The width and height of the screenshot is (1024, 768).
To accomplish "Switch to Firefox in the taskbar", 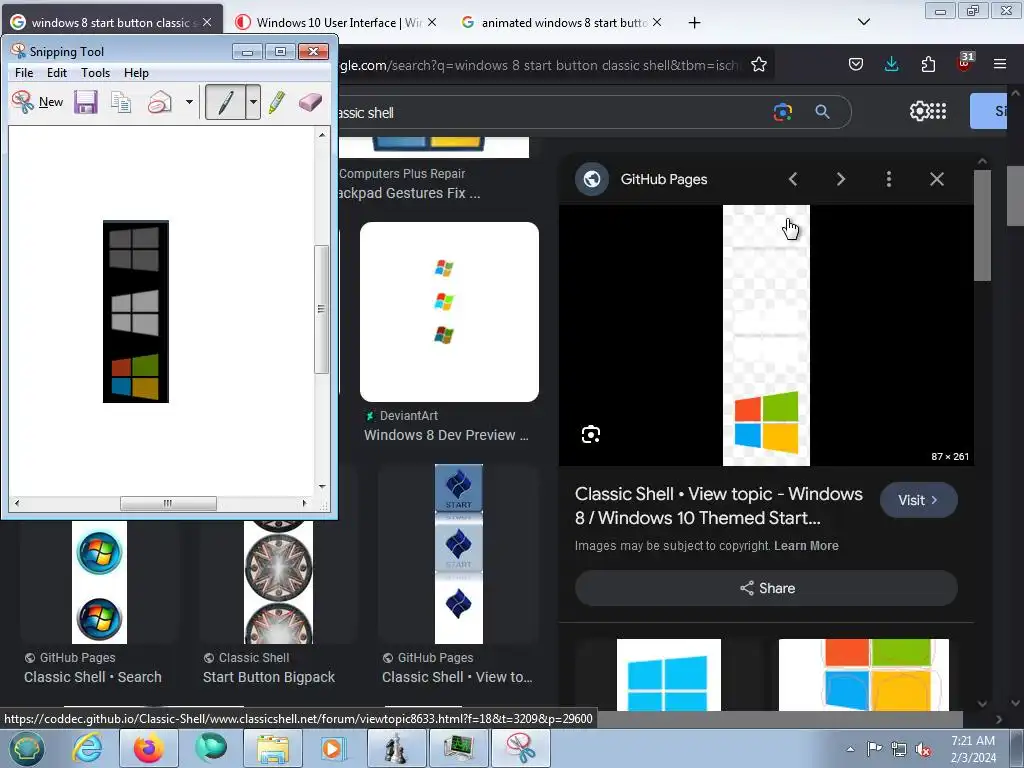I will click(148, 748).
